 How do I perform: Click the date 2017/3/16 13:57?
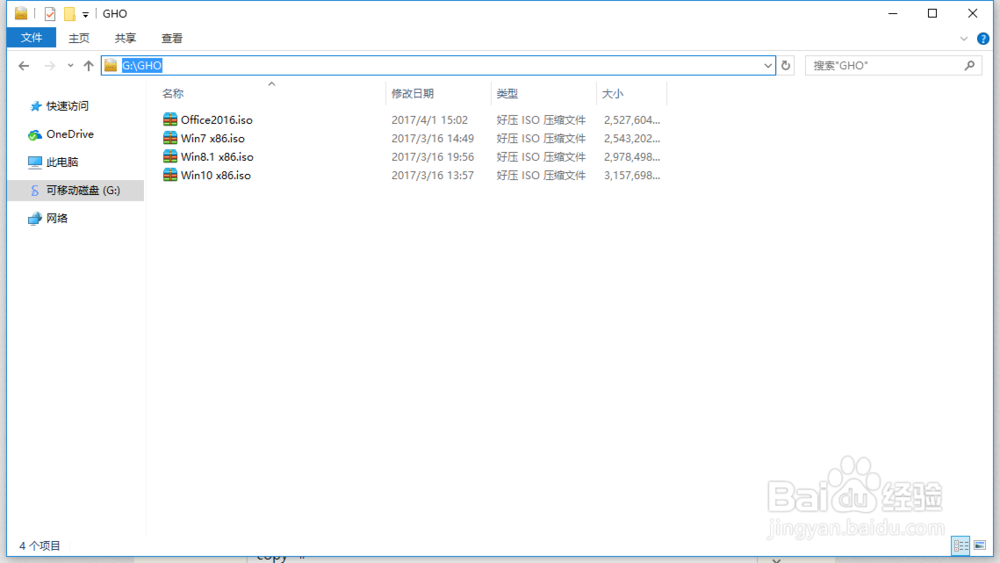432,175
